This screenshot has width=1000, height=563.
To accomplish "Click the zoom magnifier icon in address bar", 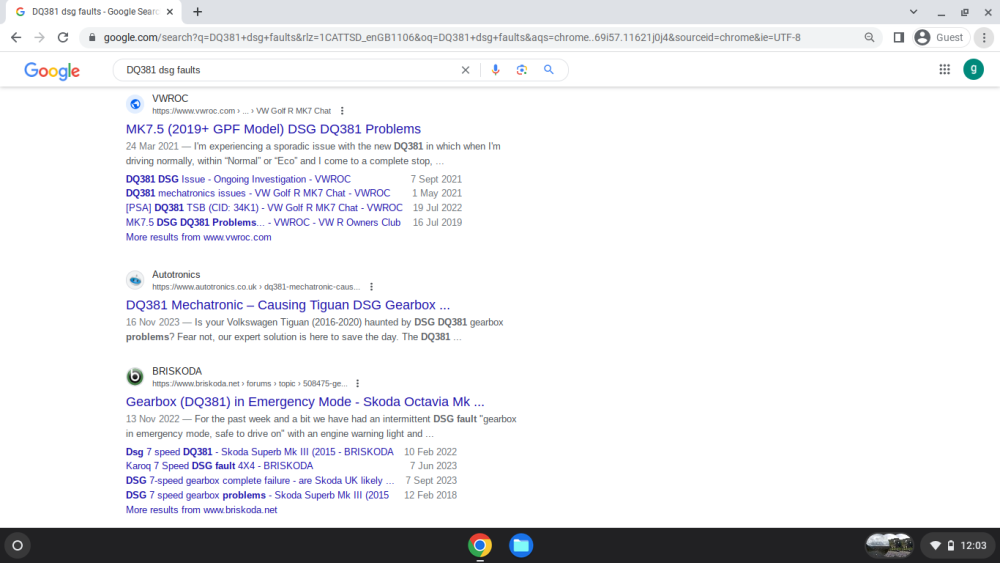I will point(869,38).
